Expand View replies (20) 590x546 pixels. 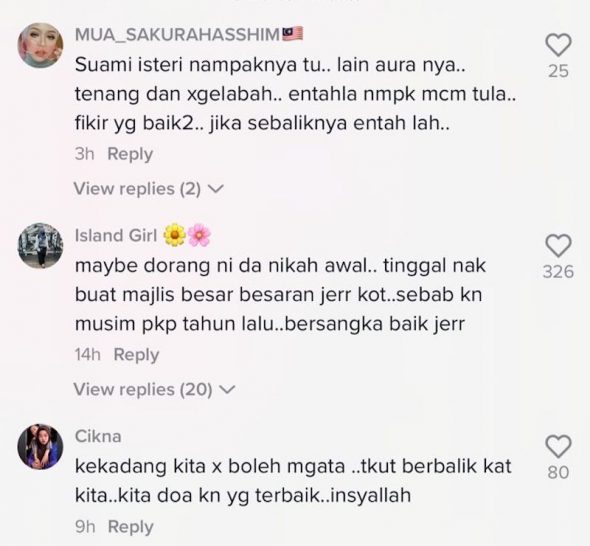click(x=154, y=389)
